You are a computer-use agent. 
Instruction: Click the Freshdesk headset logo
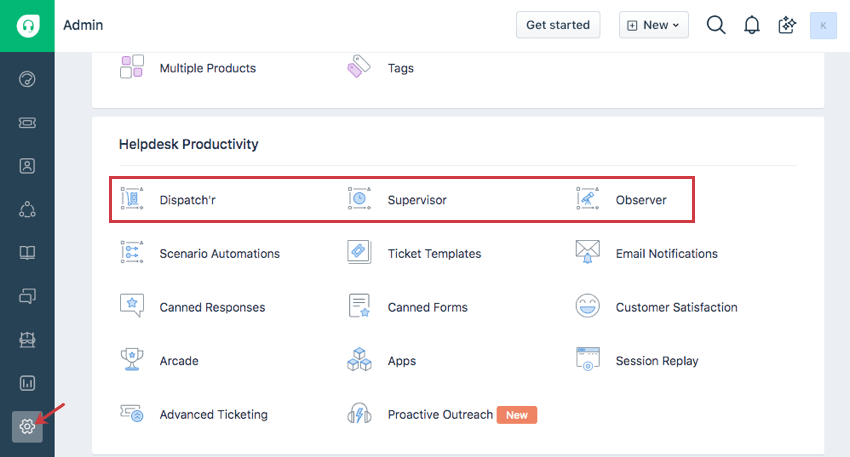point(27,25)
